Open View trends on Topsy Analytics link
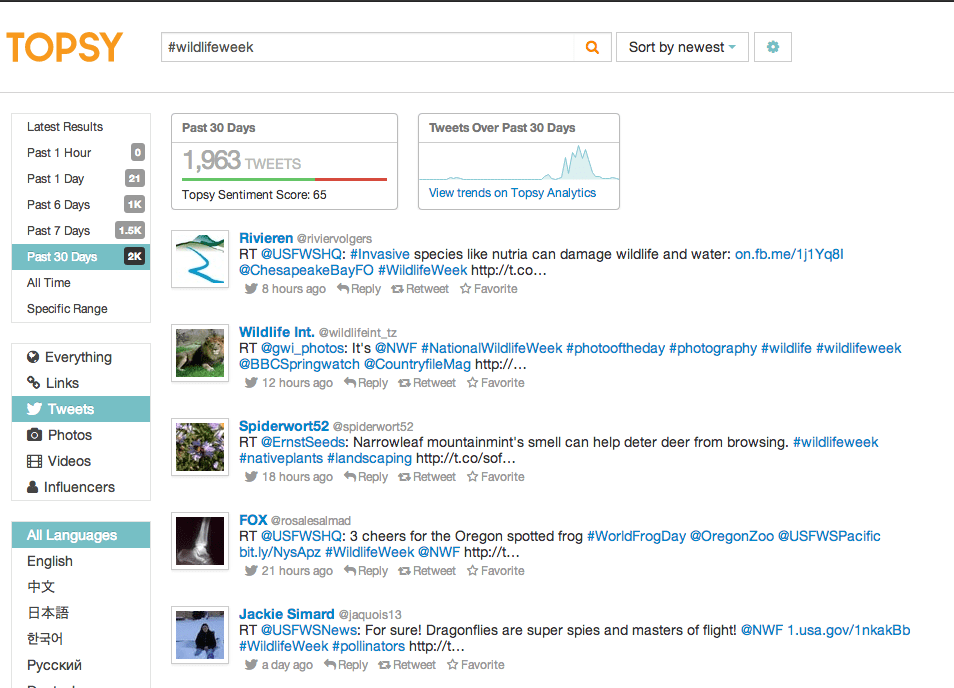 click(512, 193)
